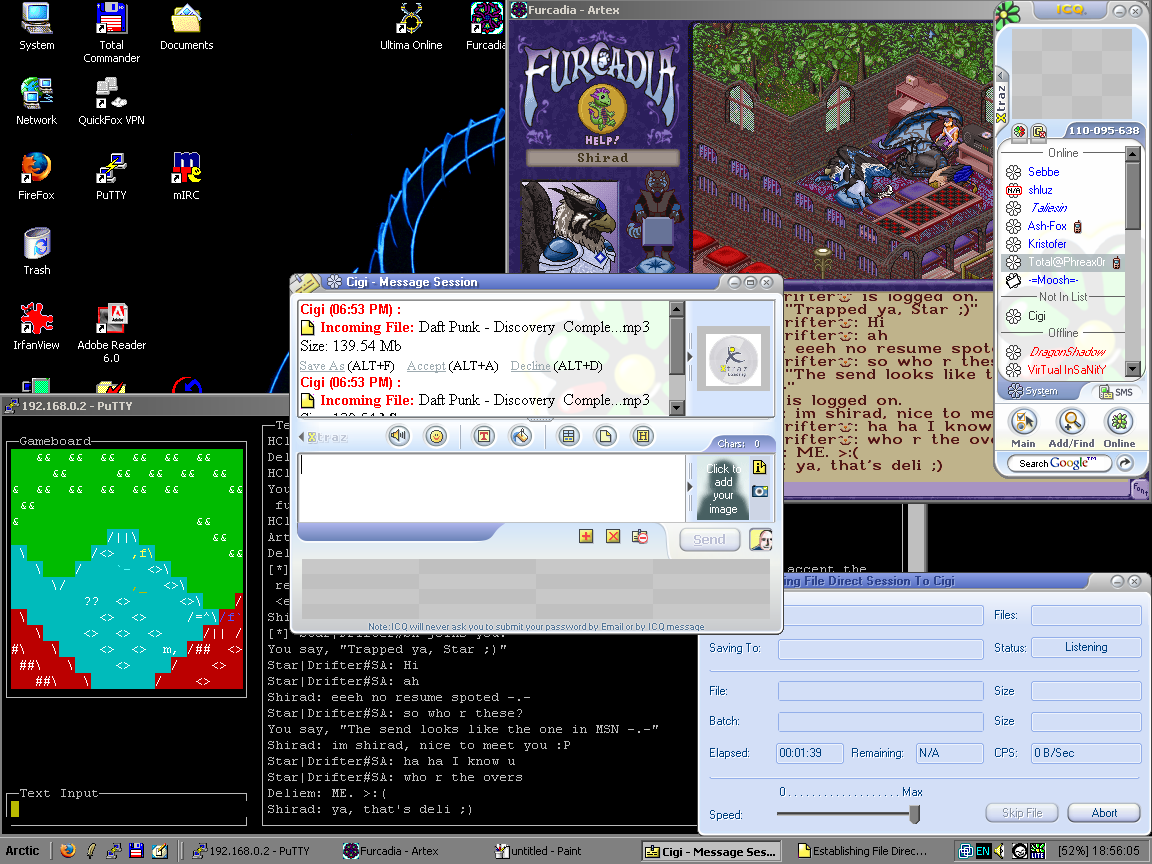Image resolution: width=1152 pixels, height=864 pixels.
Task: Expand the Xtraz panel arrow in message toolbar
Action: (x=301, y=436)
